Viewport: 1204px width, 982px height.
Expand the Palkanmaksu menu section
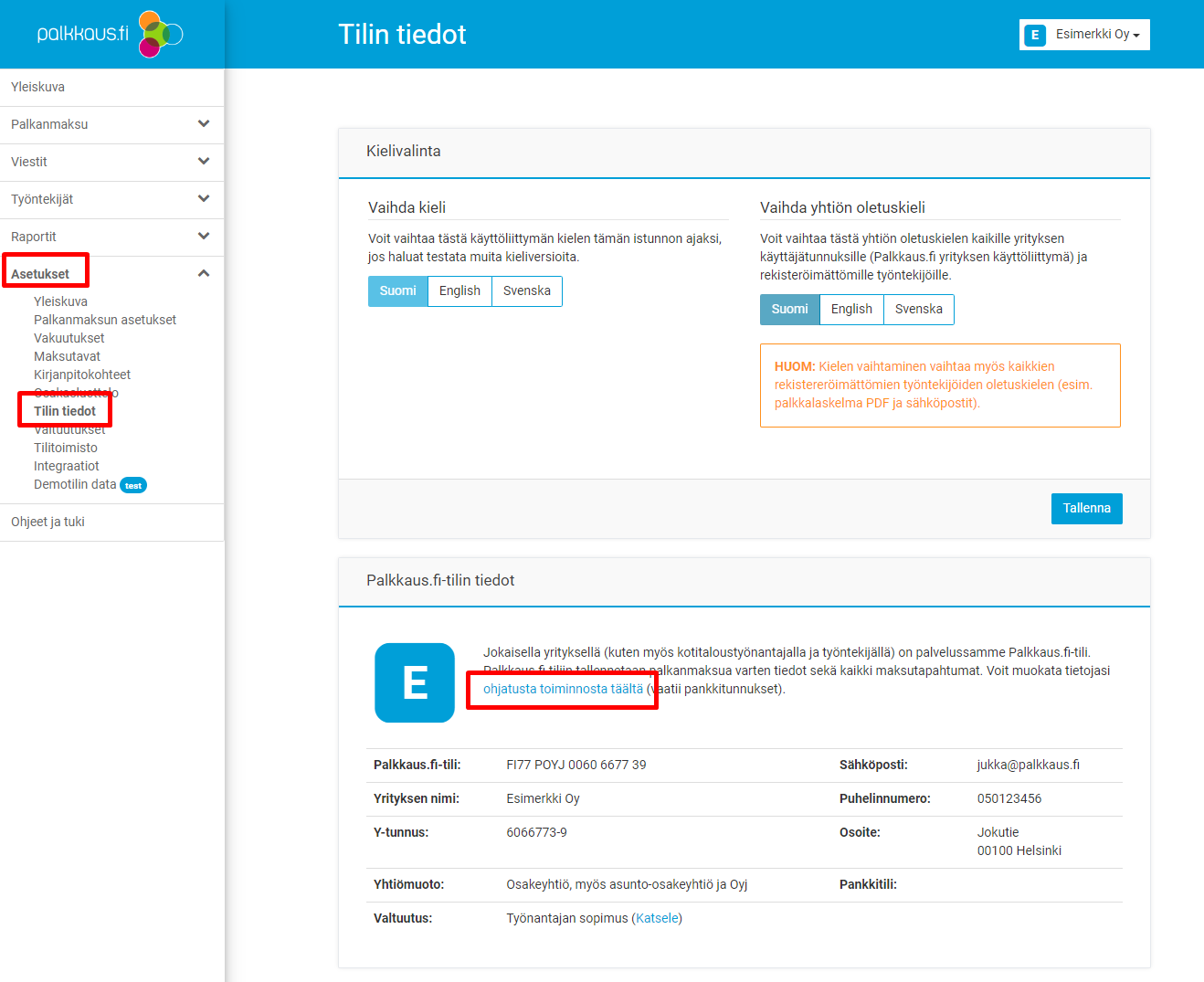(204, 124)
